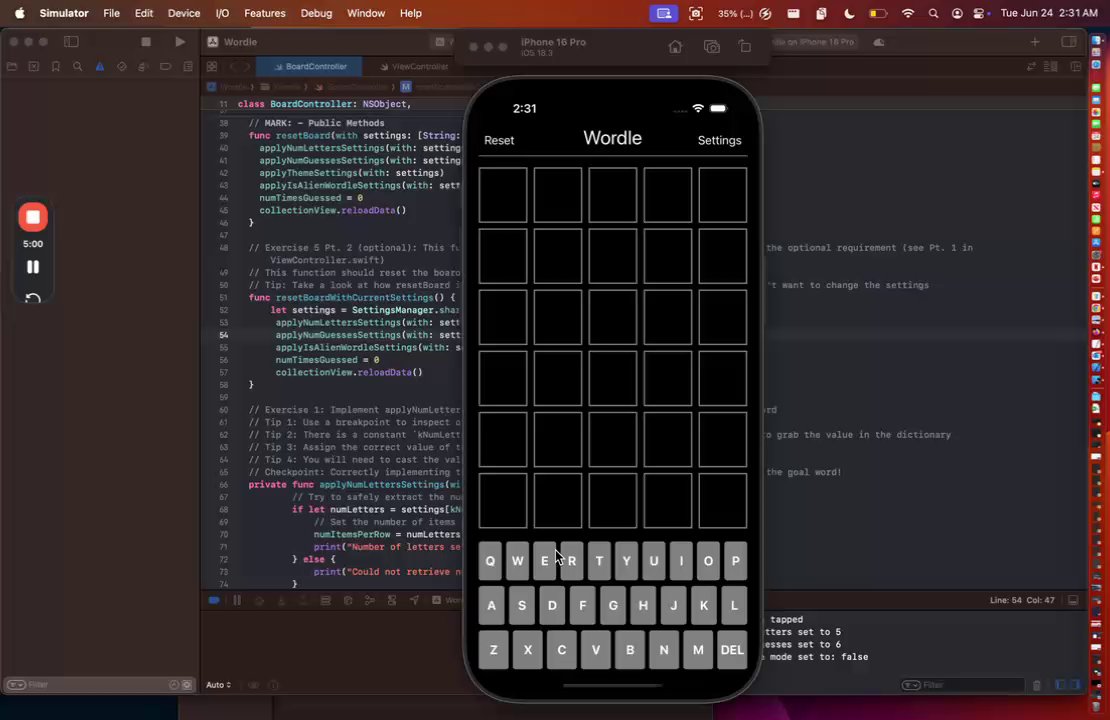1110x720 pixels.
Task: Pause the screen recording
Action: (x=33, y=267)
